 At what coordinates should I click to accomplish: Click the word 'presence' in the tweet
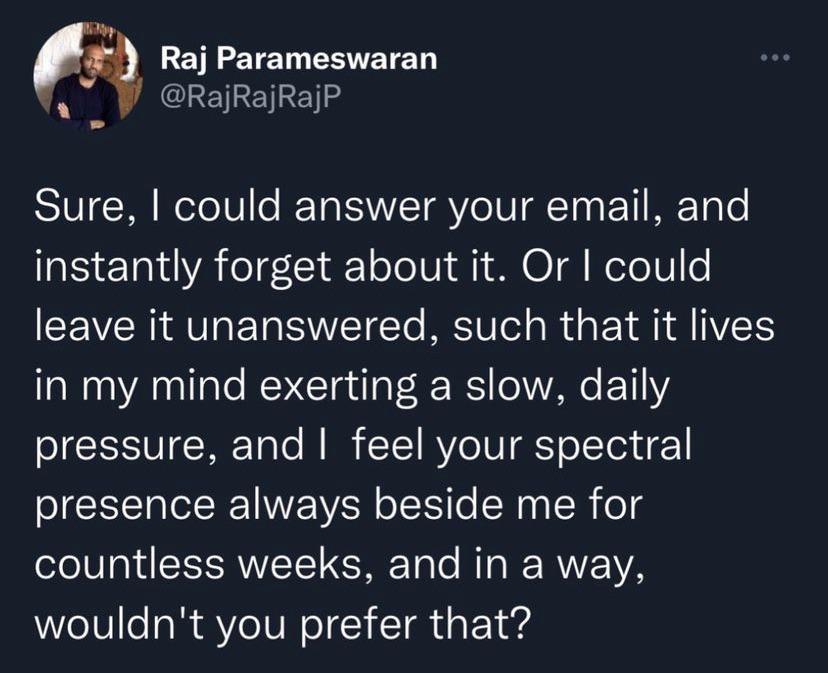(125, 506)
